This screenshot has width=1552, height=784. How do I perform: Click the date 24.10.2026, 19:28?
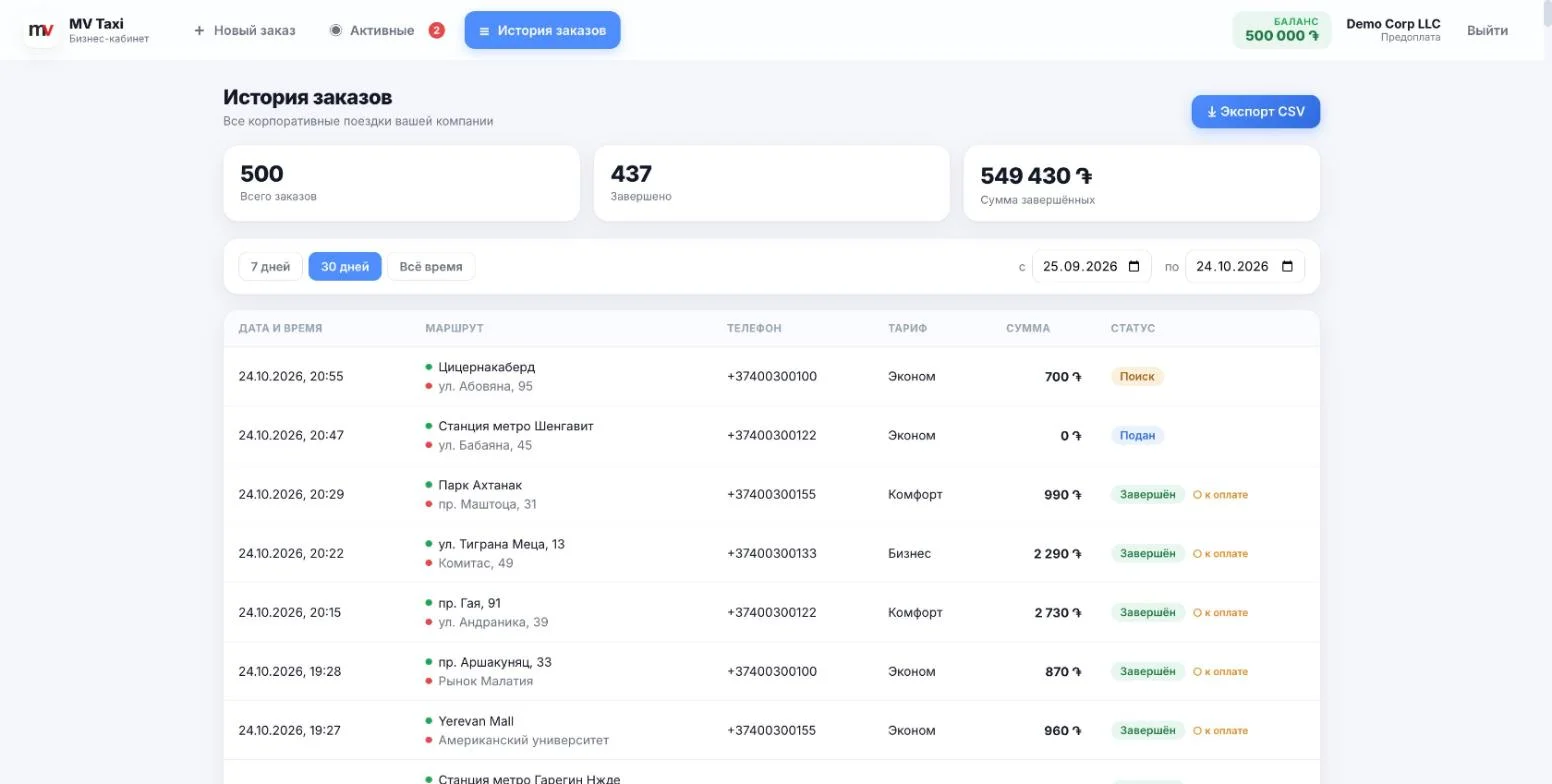[290, 672]
